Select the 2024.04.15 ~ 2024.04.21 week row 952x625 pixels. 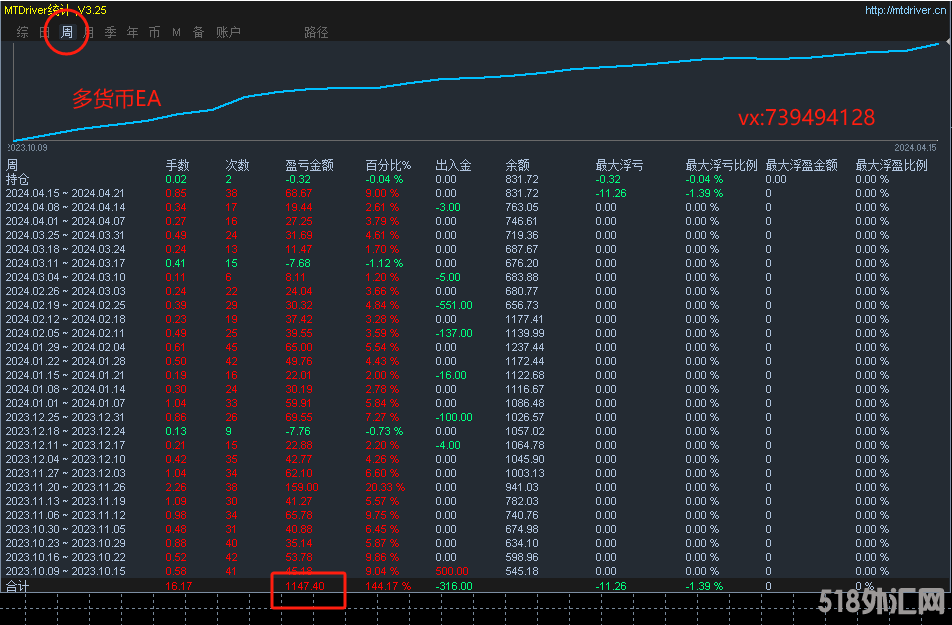[x=65, y=193]
